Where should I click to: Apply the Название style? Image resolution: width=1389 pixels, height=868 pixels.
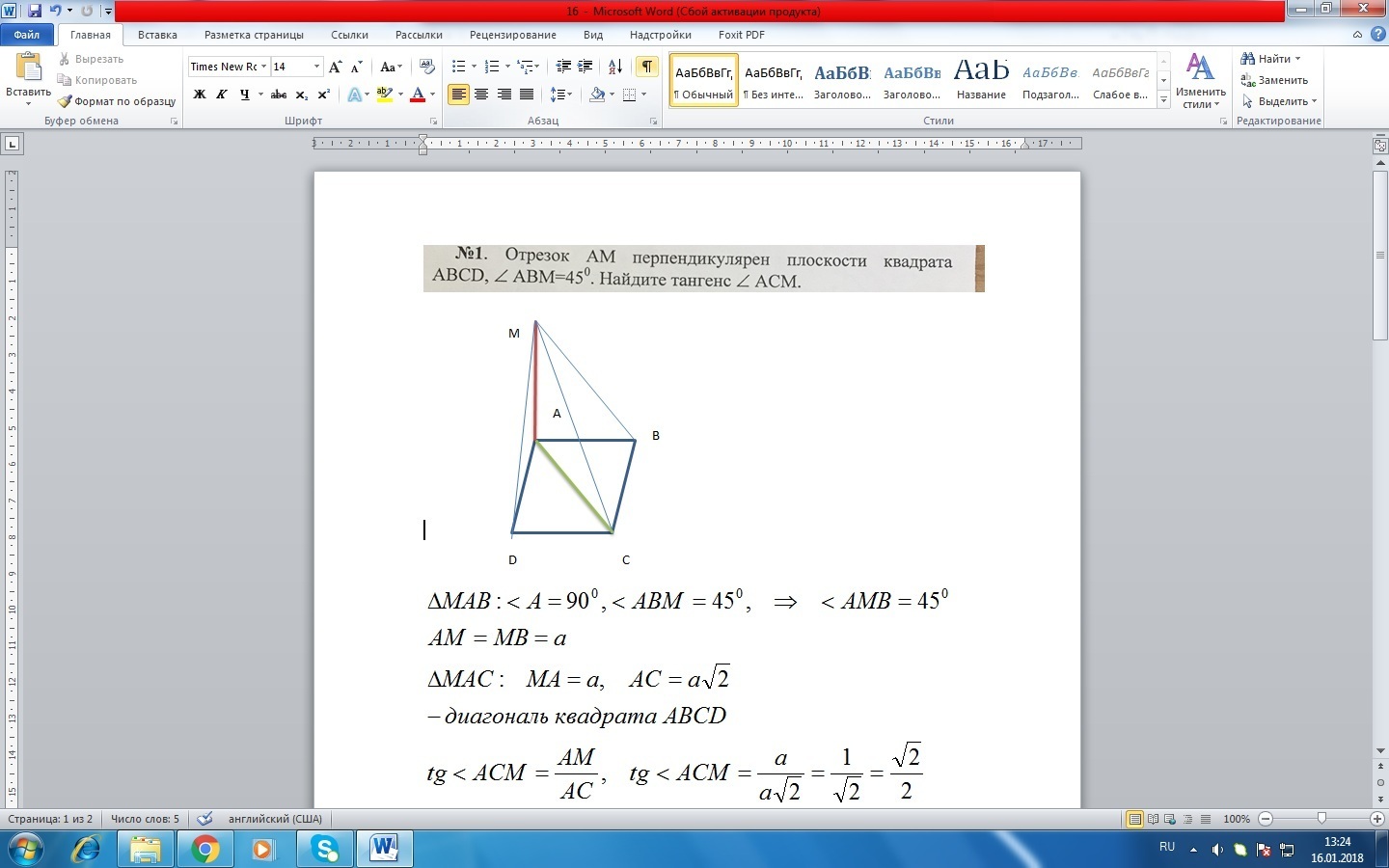tap(981, 80)
